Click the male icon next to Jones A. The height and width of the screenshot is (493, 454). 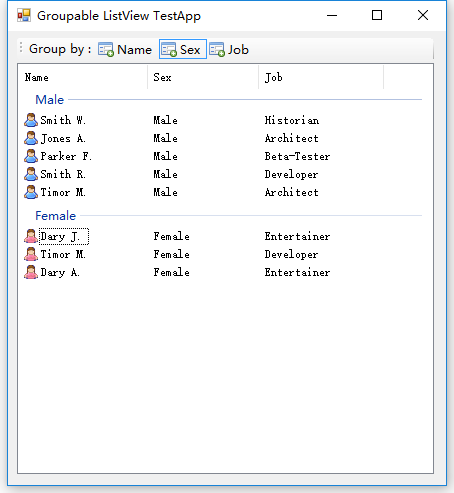(31, 138)
